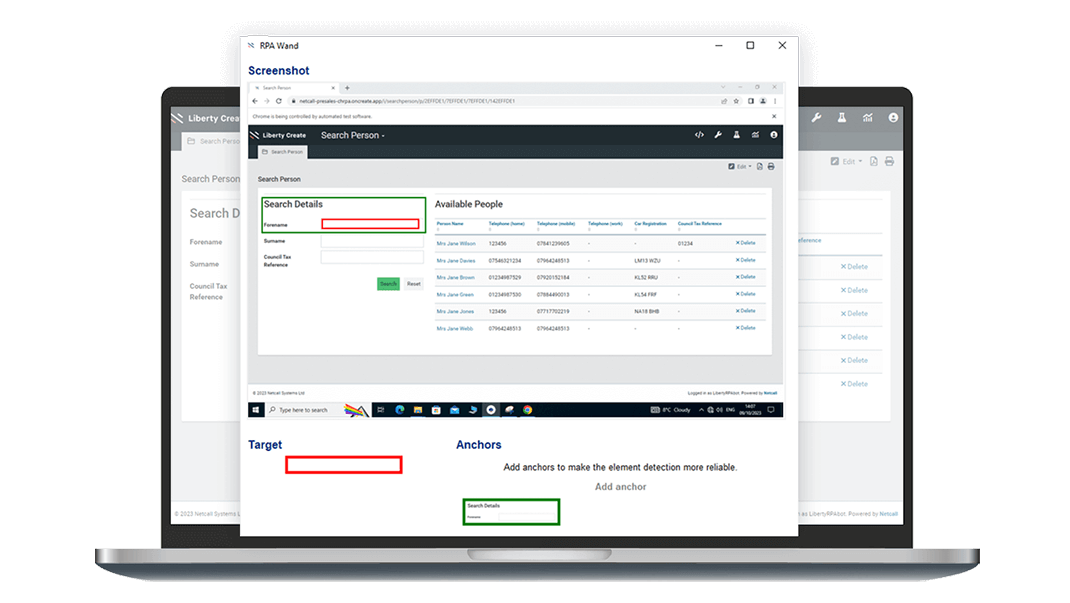
Task: Click the user profile icon in the app header
Action: 774,134
